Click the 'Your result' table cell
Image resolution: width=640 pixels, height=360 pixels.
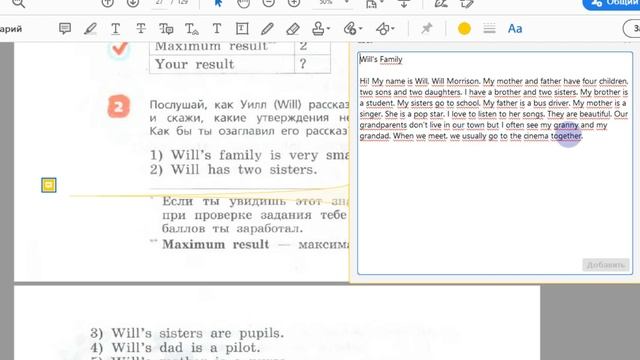(x=222, y=64)
